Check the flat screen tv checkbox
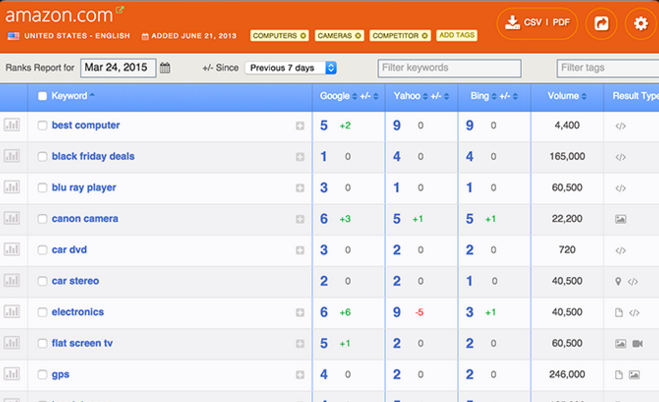The height and width of the screenshot is (402, 659). (42, 343)
